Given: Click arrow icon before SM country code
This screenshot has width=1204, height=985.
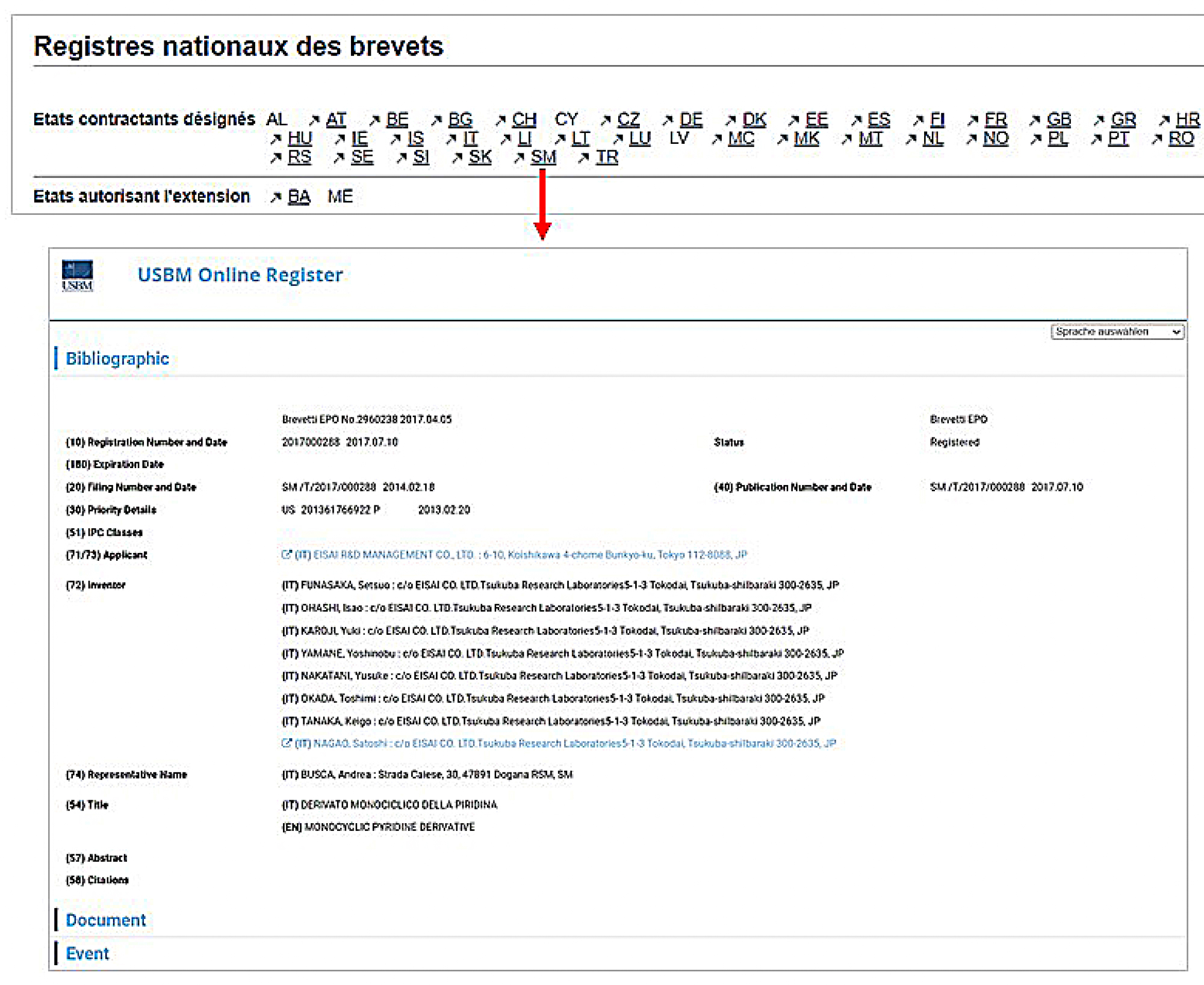Looking at the screenshot, I should coord(519,158).
